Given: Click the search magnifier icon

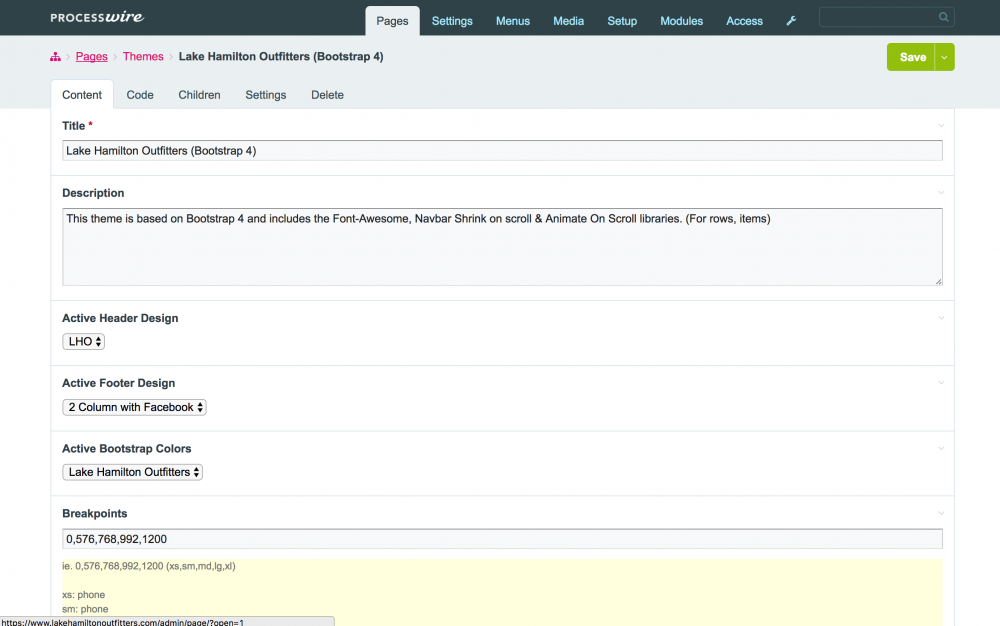Looking at the screenshot, I should click(943, 17).
